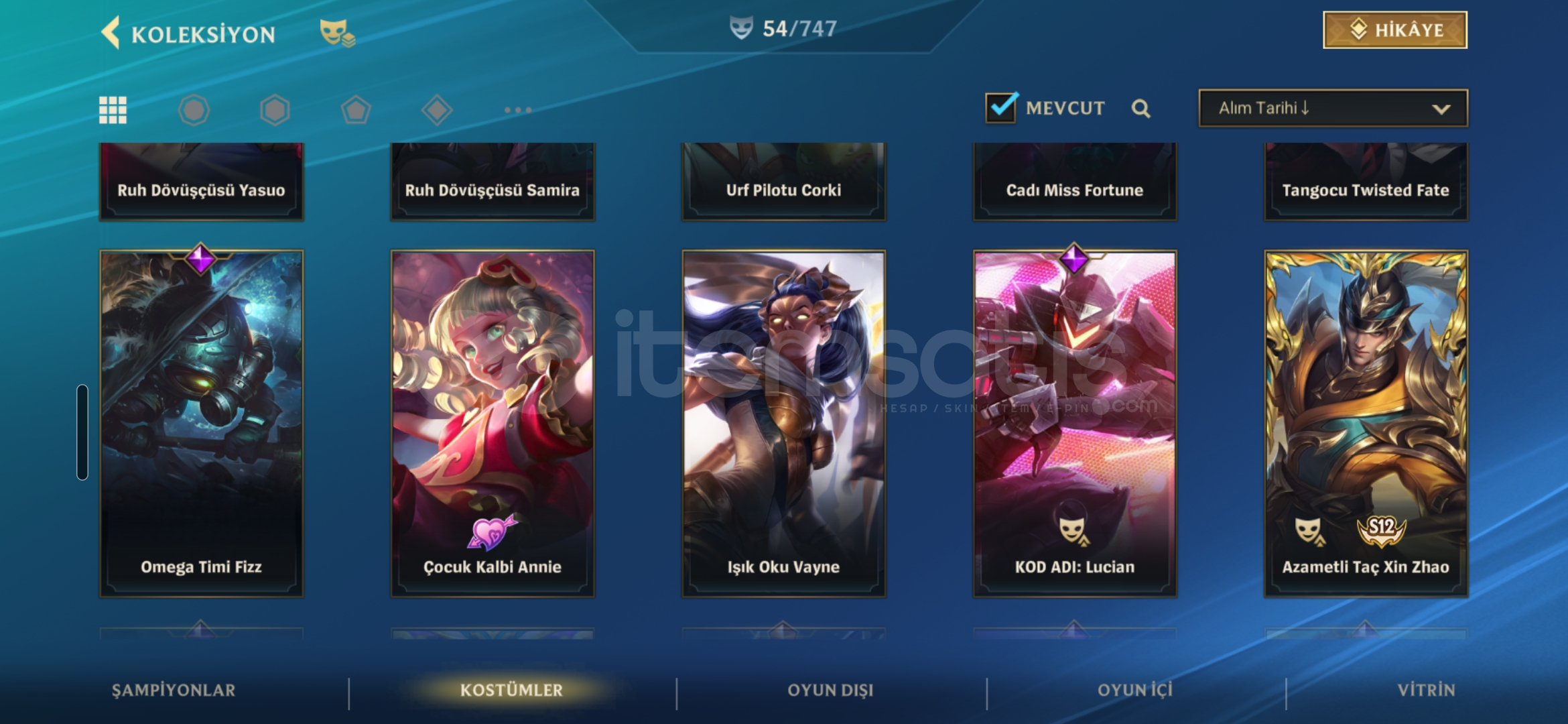Click the search magnifier icon
This screenshot has height=724, width=1568.
click(x=1141, y=109)
